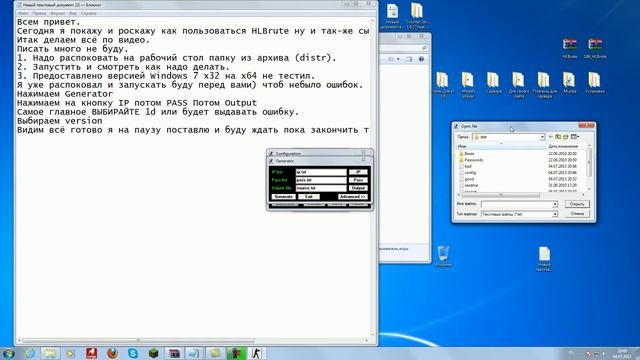This screenshot has height=360, width=640.
Task: Focus the Output file text field
Action: pyautogui.click(x=321, y=188)
